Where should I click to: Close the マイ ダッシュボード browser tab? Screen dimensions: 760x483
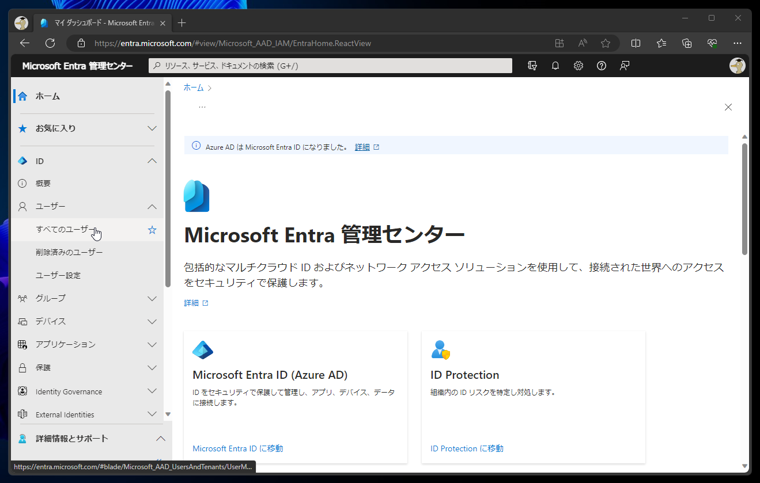click(x=162, y=23)
